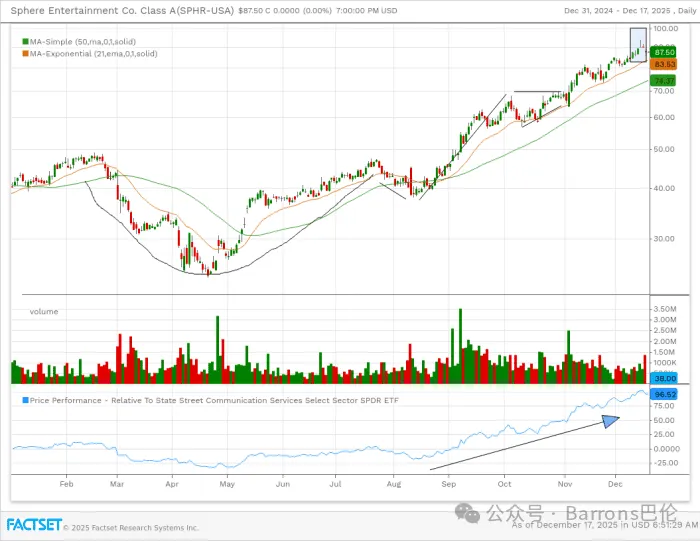Screen dimensions: 700x541
Task: Click the Mar label on the time axis
Action: (117, 484)
